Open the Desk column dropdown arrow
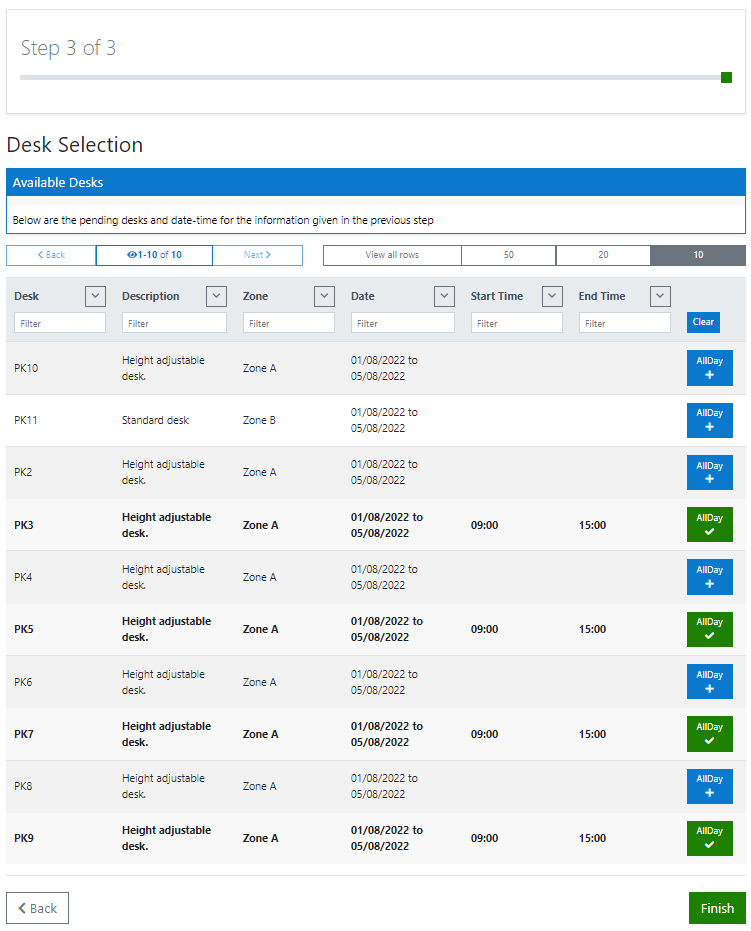This screenshot has height=931, width=751. [95, 296]
